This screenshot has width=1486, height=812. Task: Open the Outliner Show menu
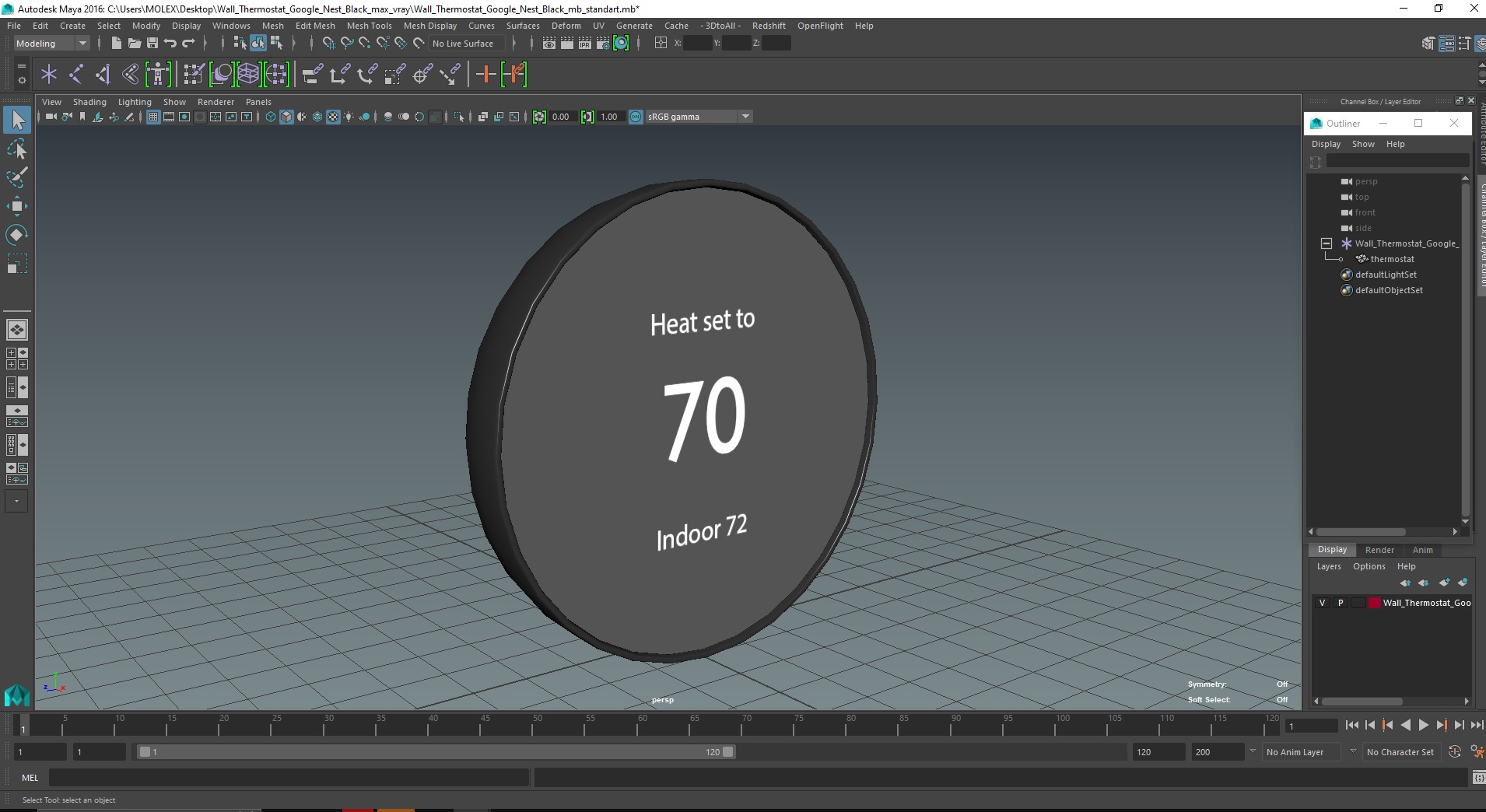coord(1363,144)
